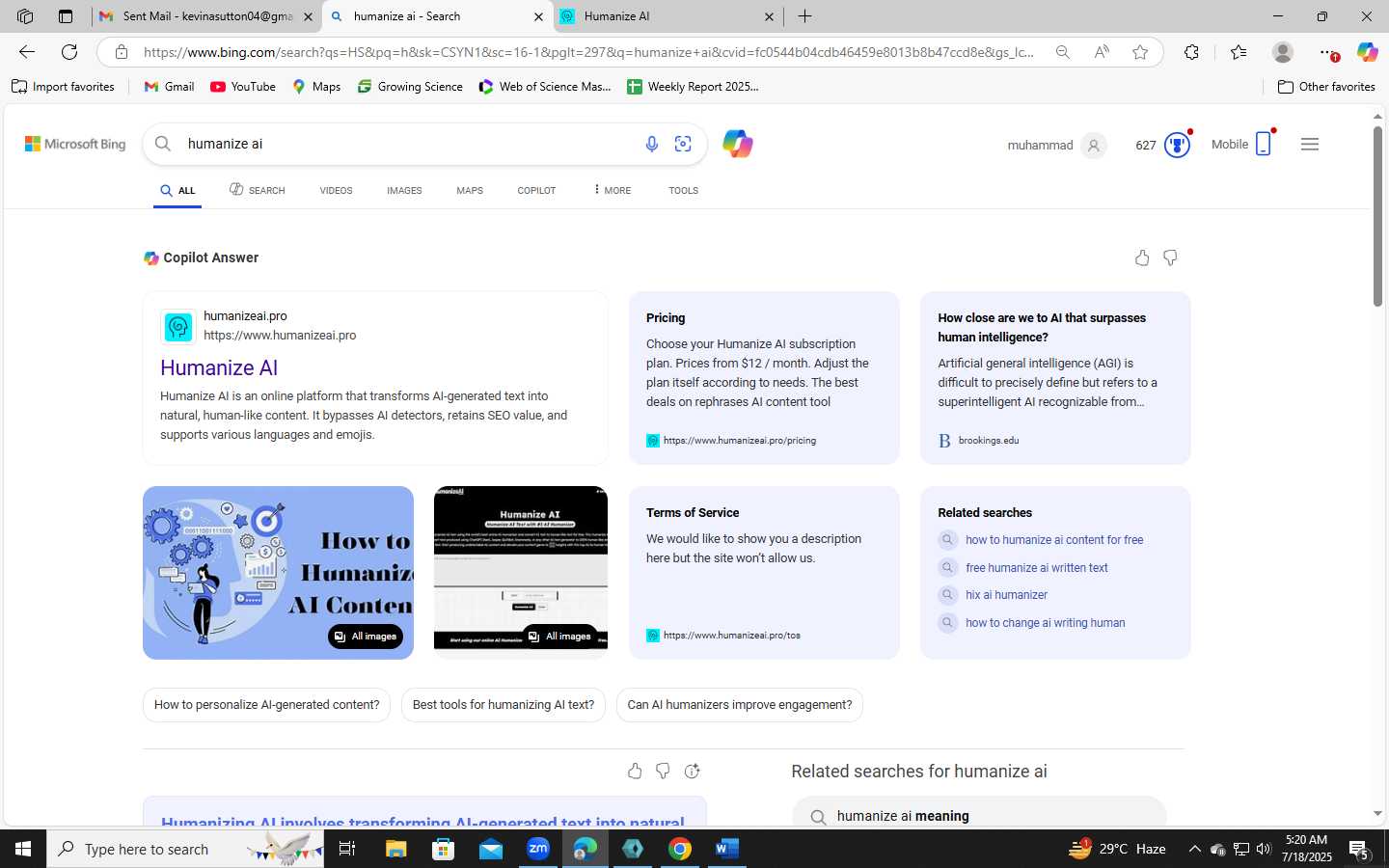Image resolution: width=1389 pixels, height=868 pixels.
Task: Open Other favorites folder
Action: (1326, 87)
